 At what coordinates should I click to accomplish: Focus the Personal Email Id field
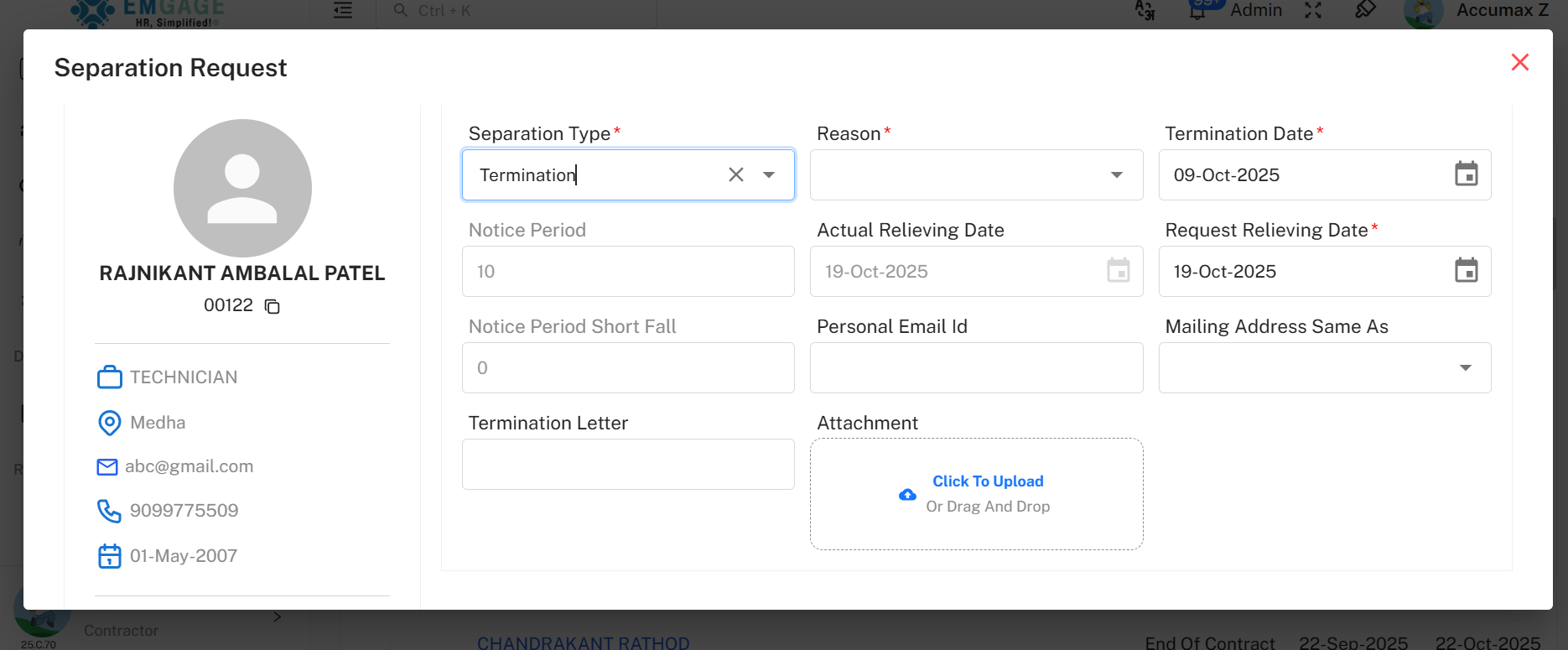click(x=976, y=367)
